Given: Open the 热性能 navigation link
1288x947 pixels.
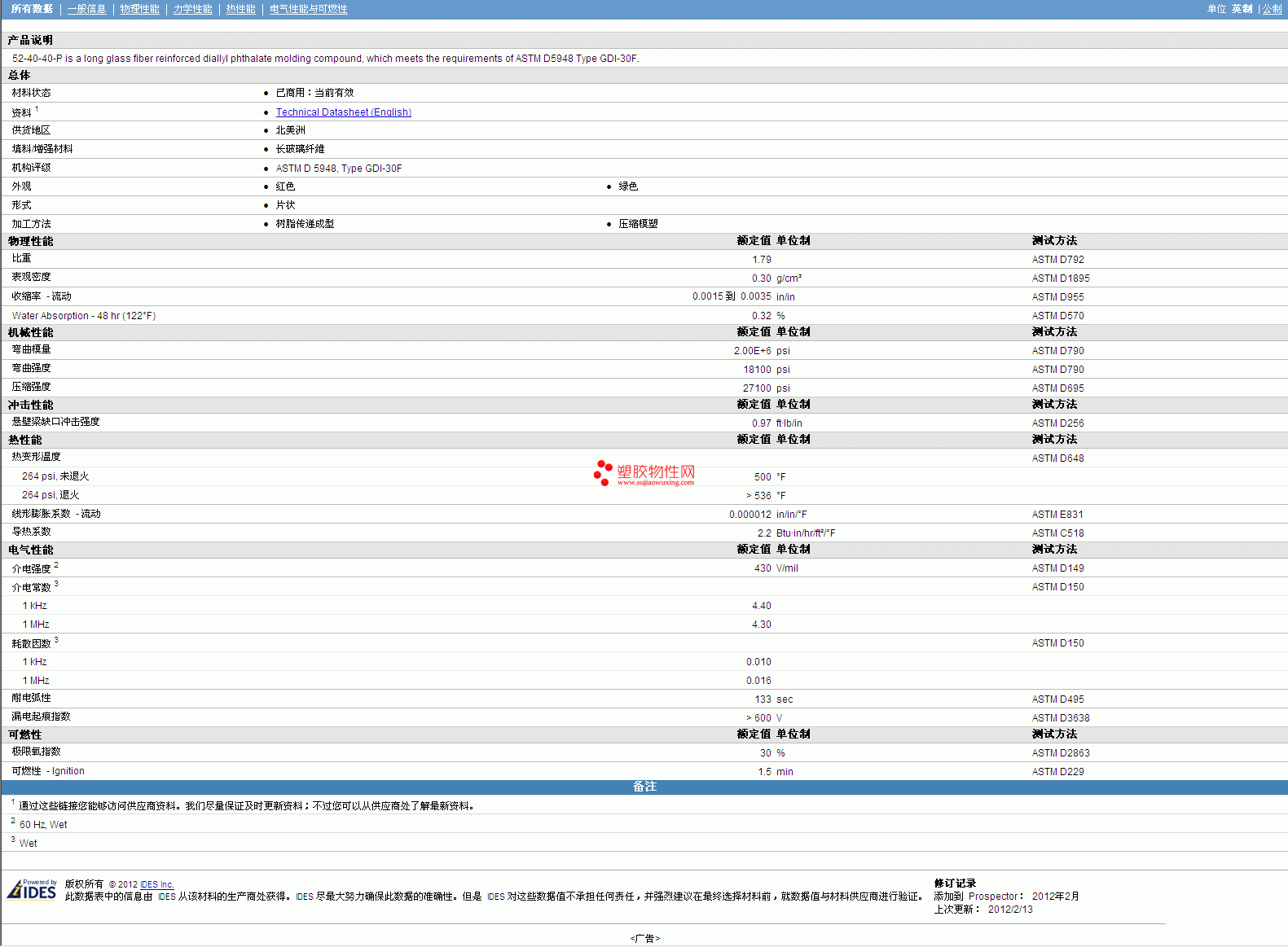Looking at the screenshot, I should [x=240, y=9].
